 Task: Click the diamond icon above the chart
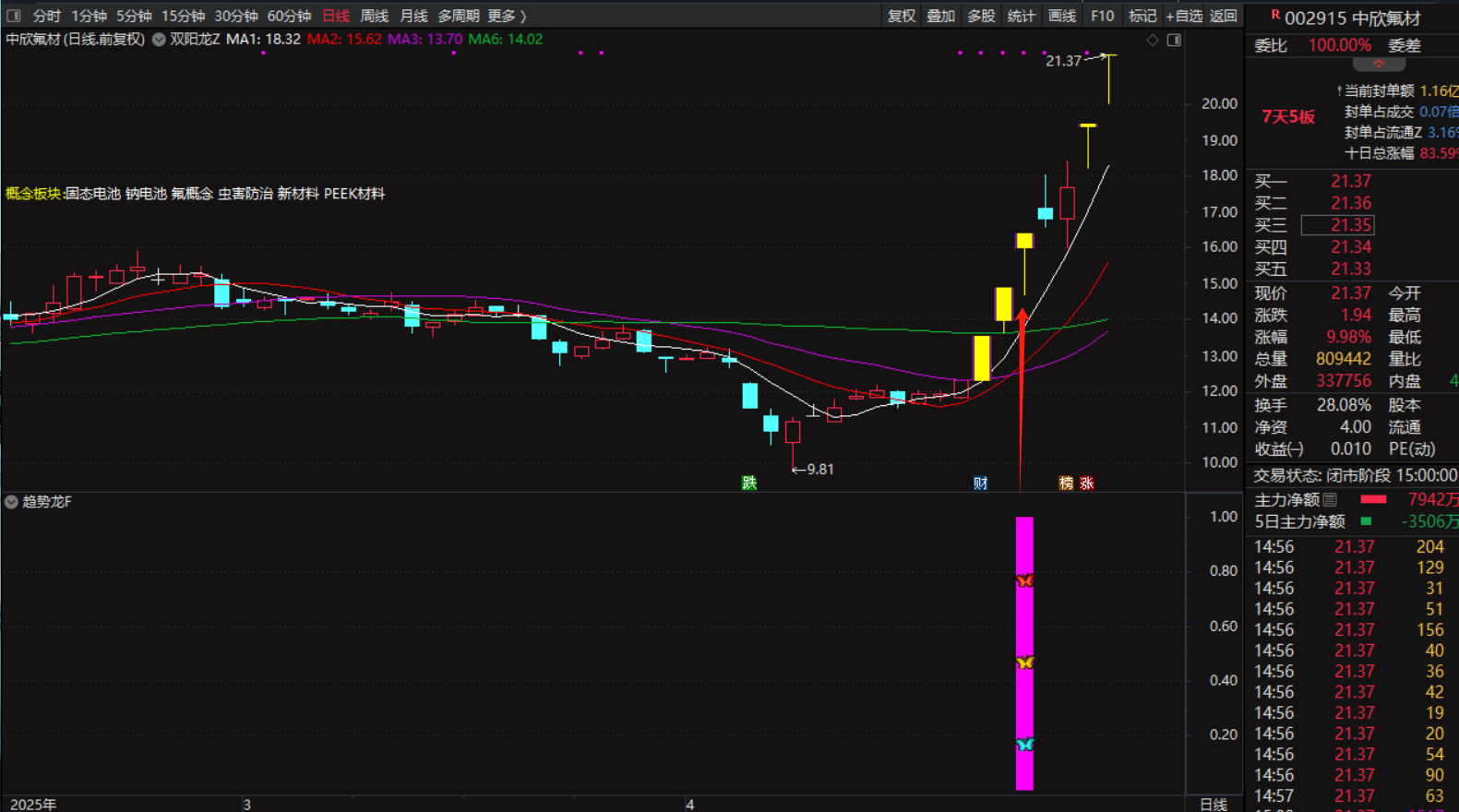click(x=1153, y=40)
